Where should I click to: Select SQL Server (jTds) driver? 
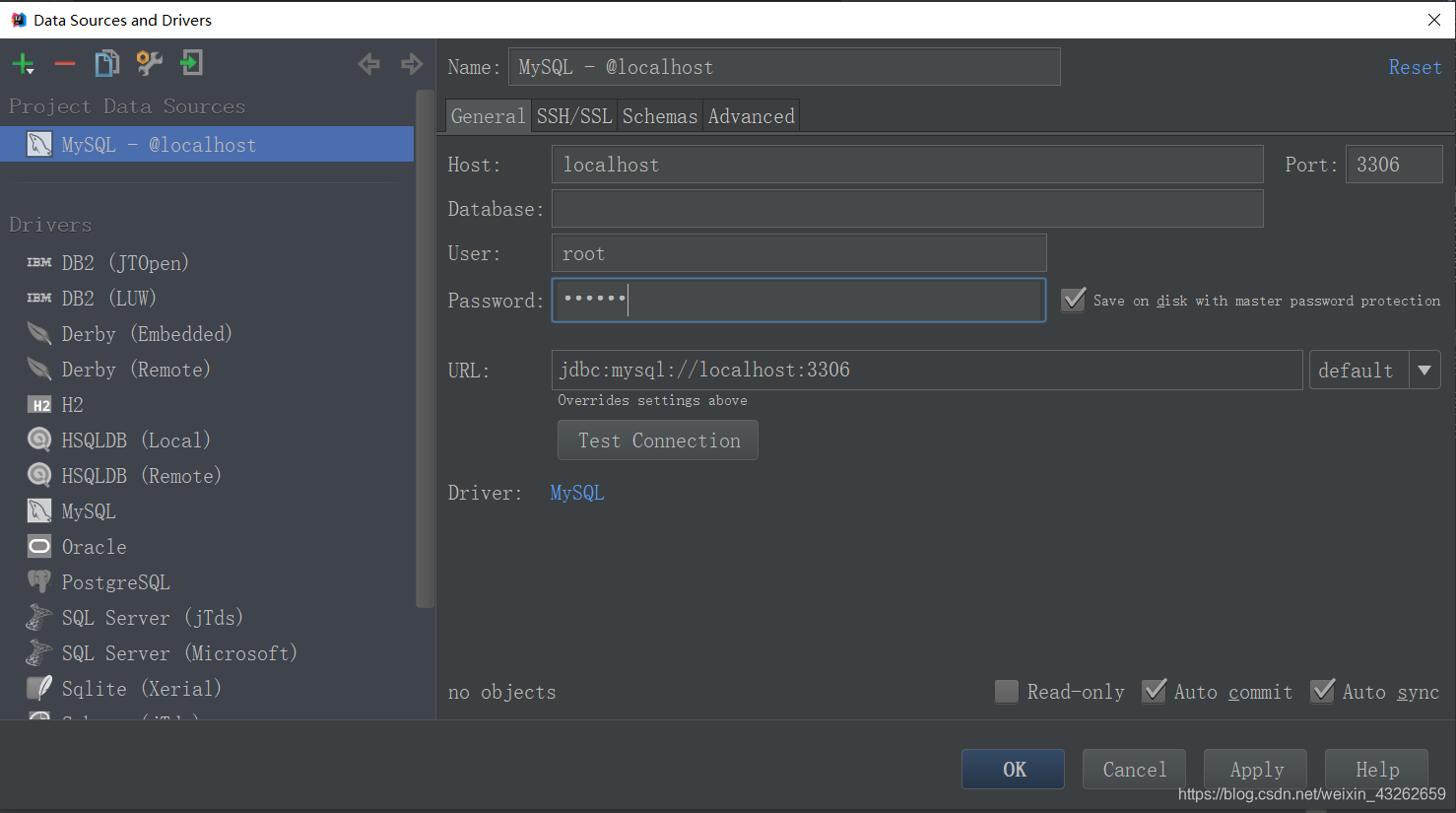click(x=153, y=617)
